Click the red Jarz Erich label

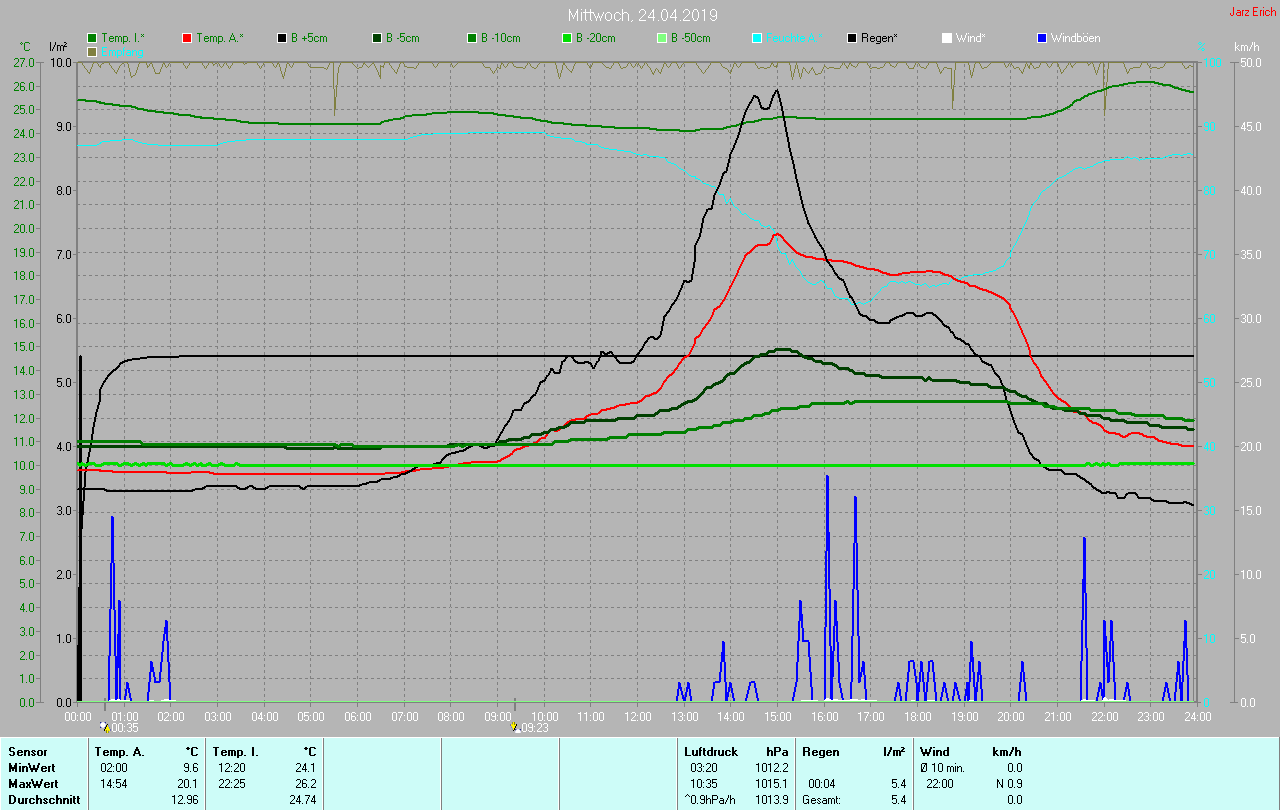point(1251,12)
